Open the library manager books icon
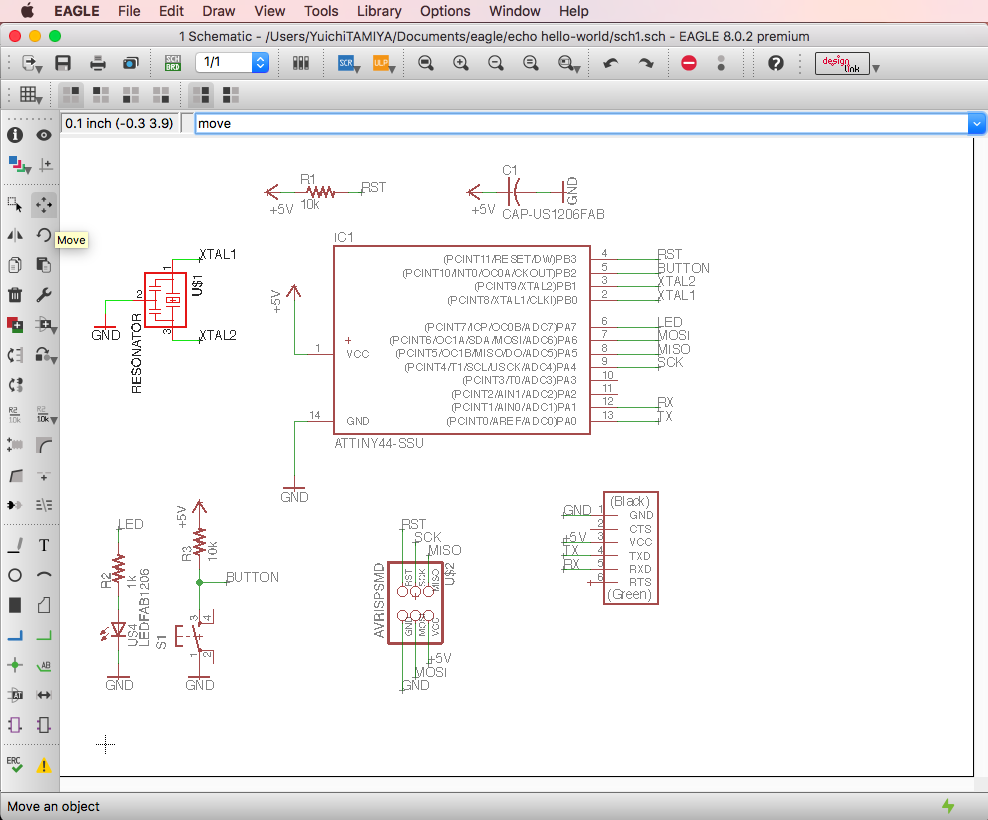 (301, 63)
